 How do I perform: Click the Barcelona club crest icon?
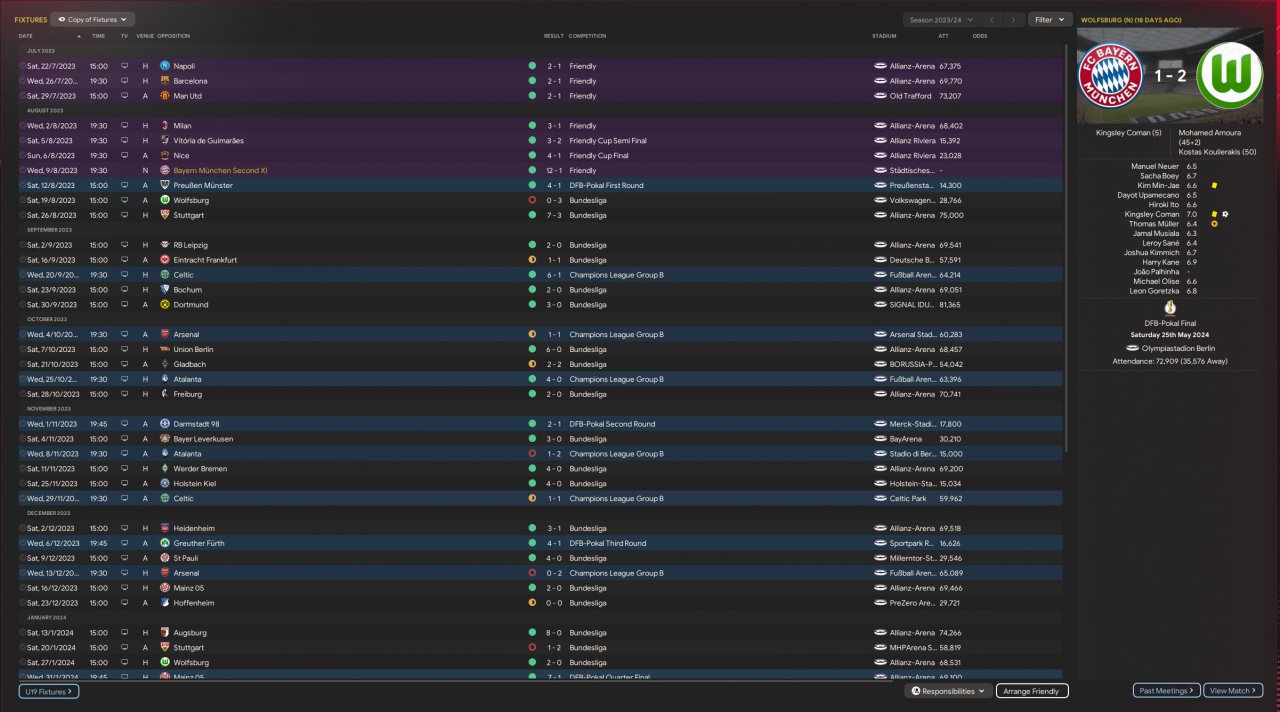coord(164,81)
